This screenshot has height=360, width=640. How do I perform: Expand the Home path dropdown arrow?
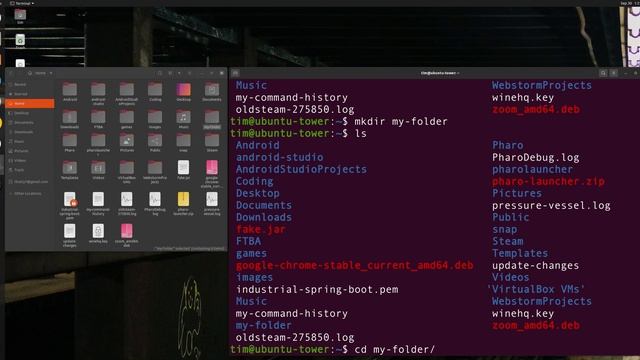pyautogui.click(x=51, y=73)
